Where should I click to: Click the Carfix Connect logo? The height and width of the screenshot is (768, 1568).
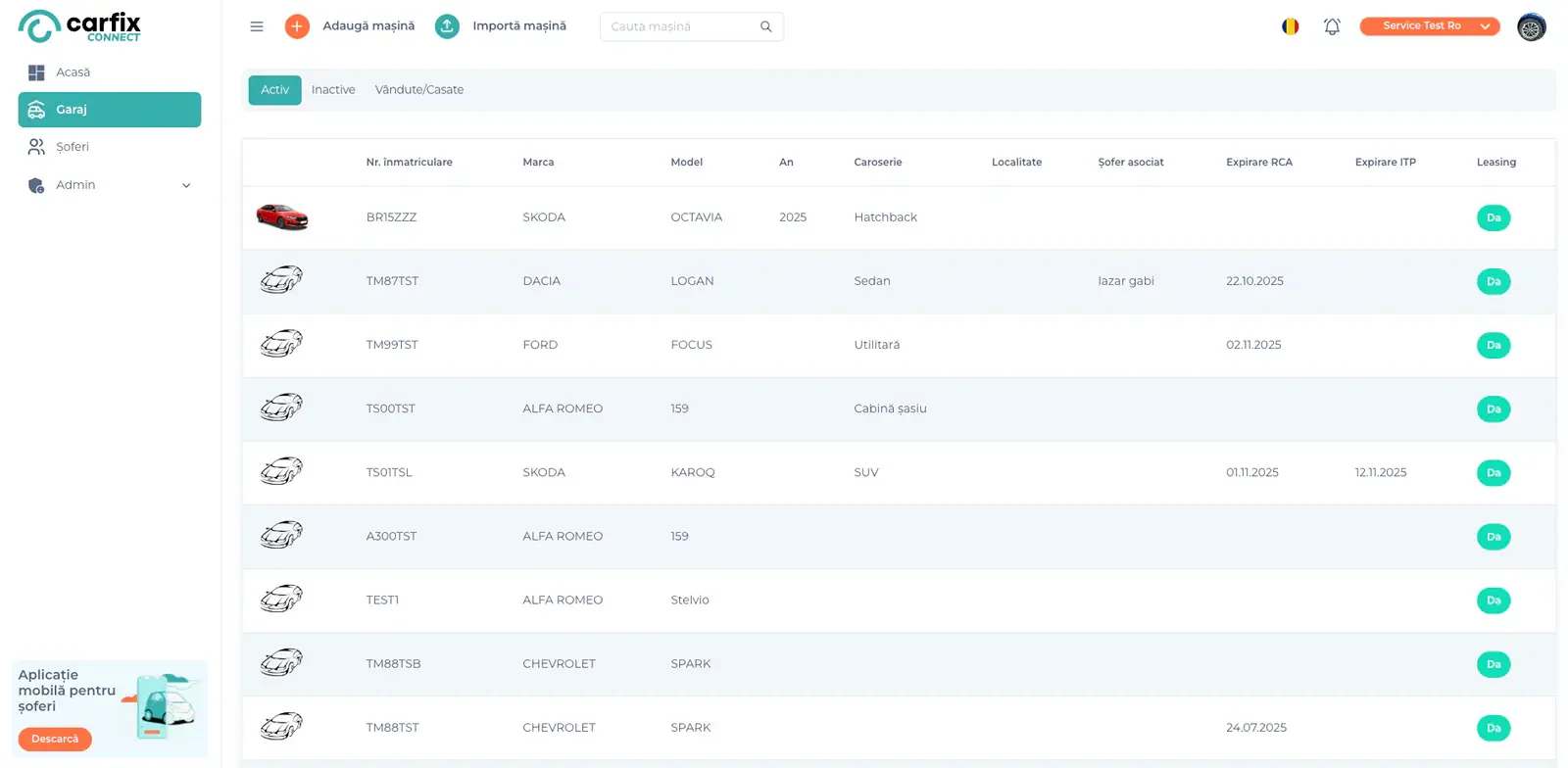click(79, 26)
